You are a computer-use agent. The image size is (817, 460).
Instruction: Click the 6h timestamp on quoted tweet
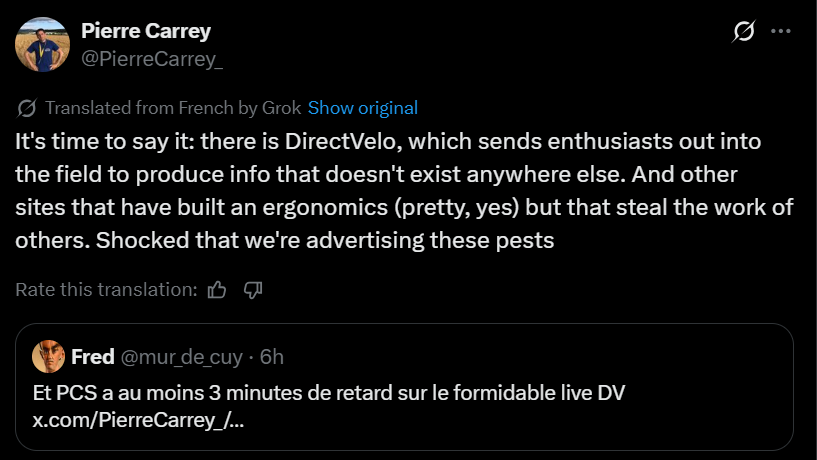(x=271, y=356)
